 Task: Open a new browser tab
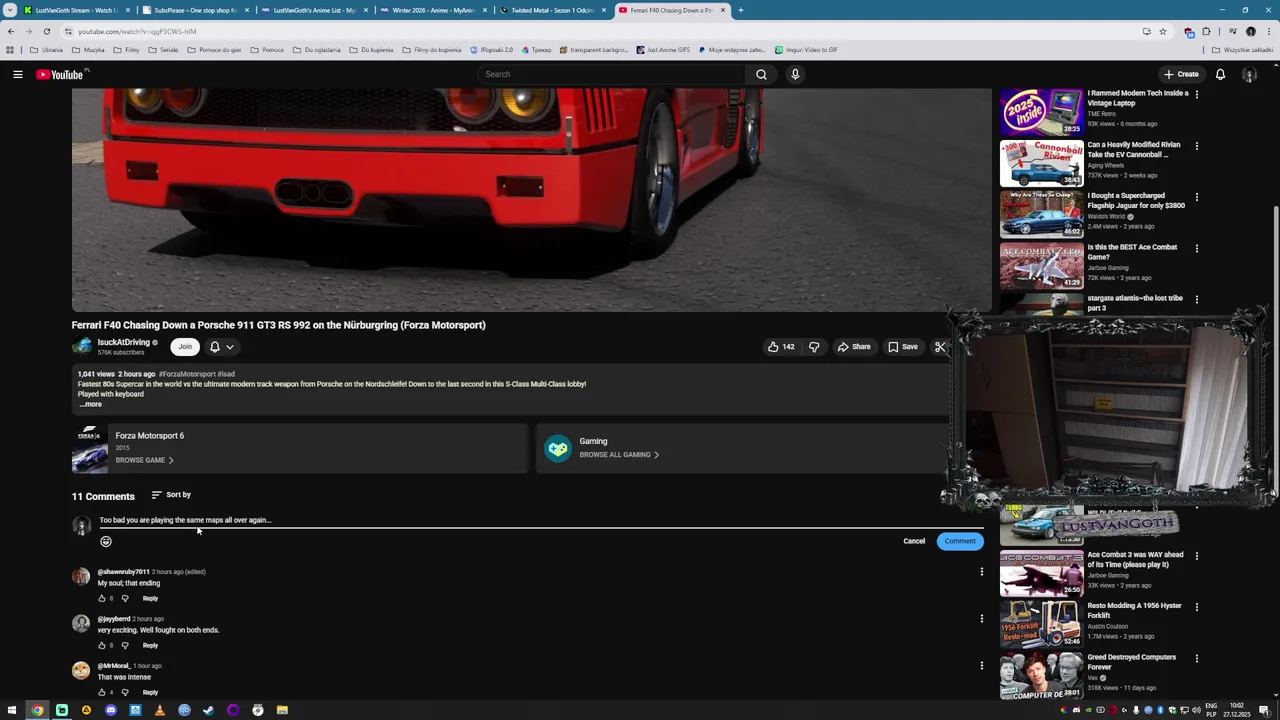click(x=740, y=10)
